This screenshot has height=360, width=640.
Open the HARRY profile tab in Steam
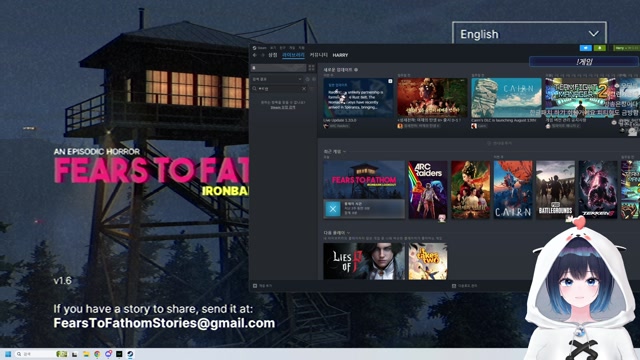(340, 55)
